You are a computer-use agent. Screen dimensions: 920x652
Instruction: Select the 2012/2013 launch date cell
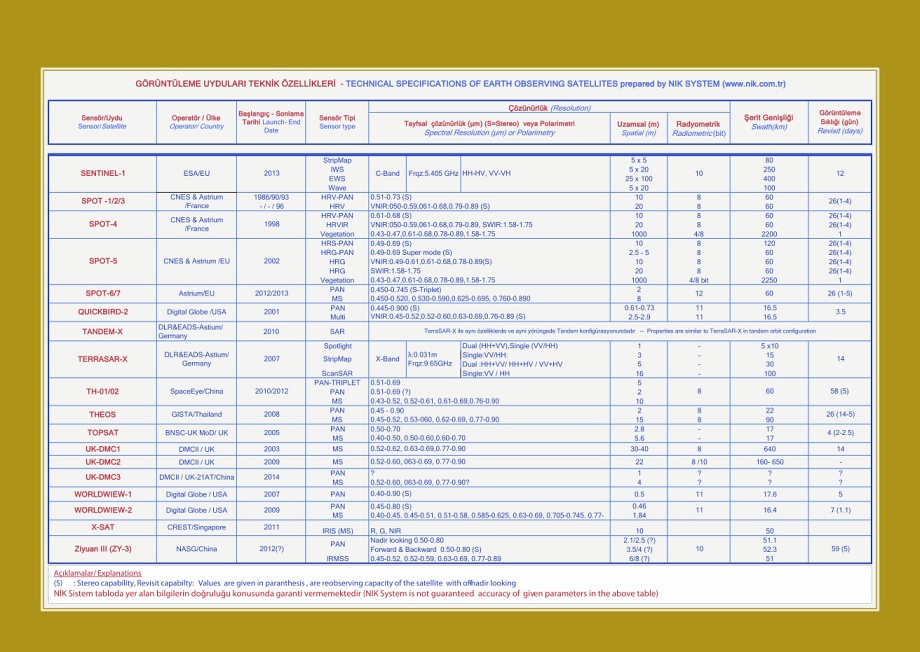tap(271, 293)
